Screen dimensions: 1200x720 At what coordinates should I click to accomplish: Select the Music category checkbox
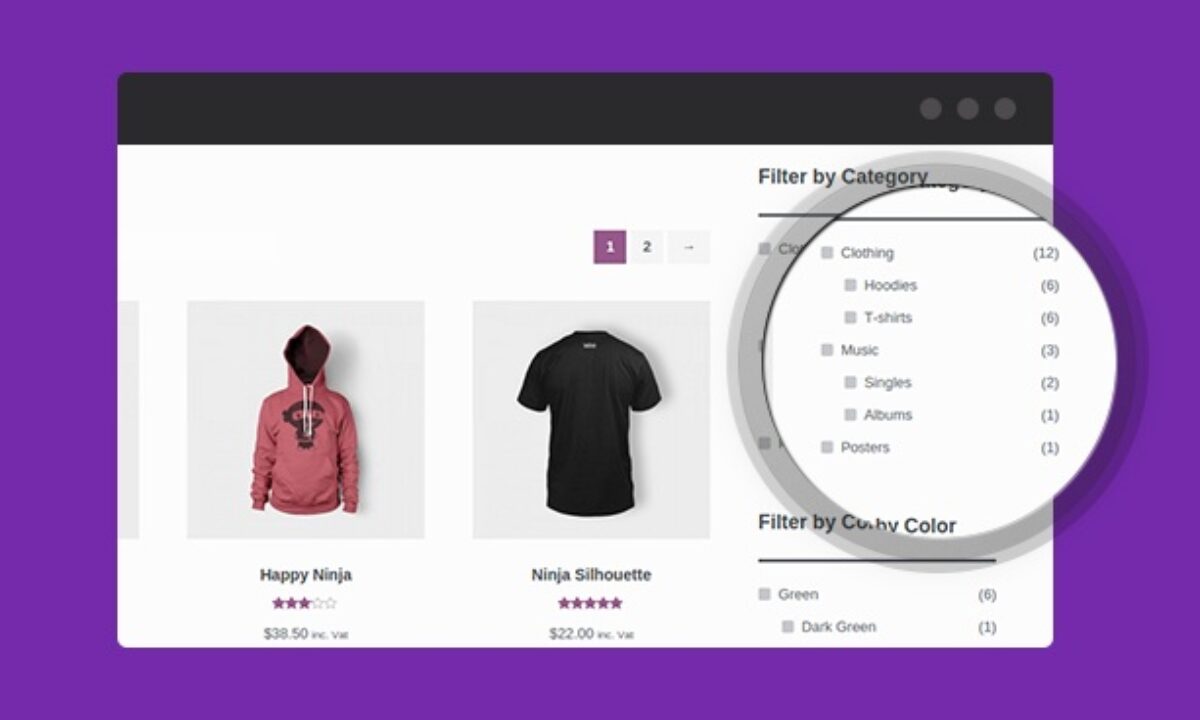pos(827,350)
